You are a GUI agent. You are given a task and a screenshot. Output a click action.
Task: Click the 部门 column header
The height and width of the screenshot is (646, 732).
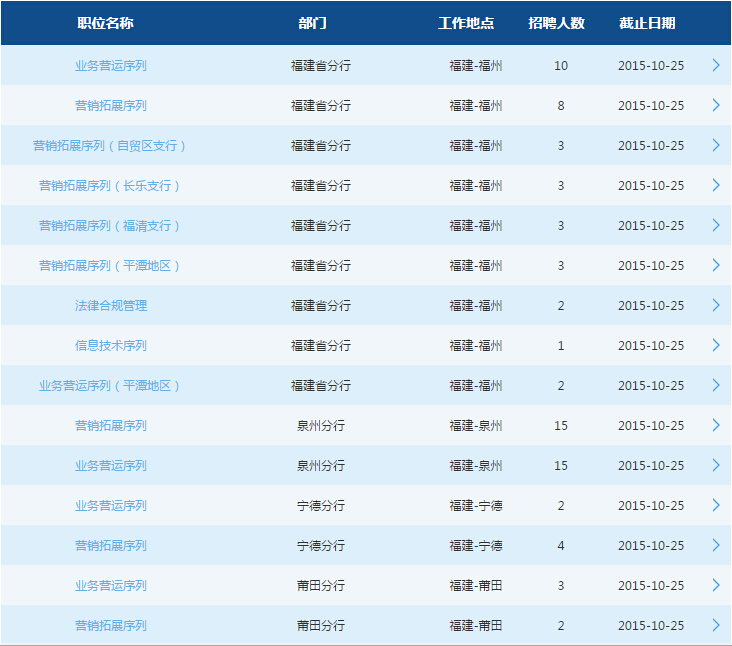[x=312, y=23]
